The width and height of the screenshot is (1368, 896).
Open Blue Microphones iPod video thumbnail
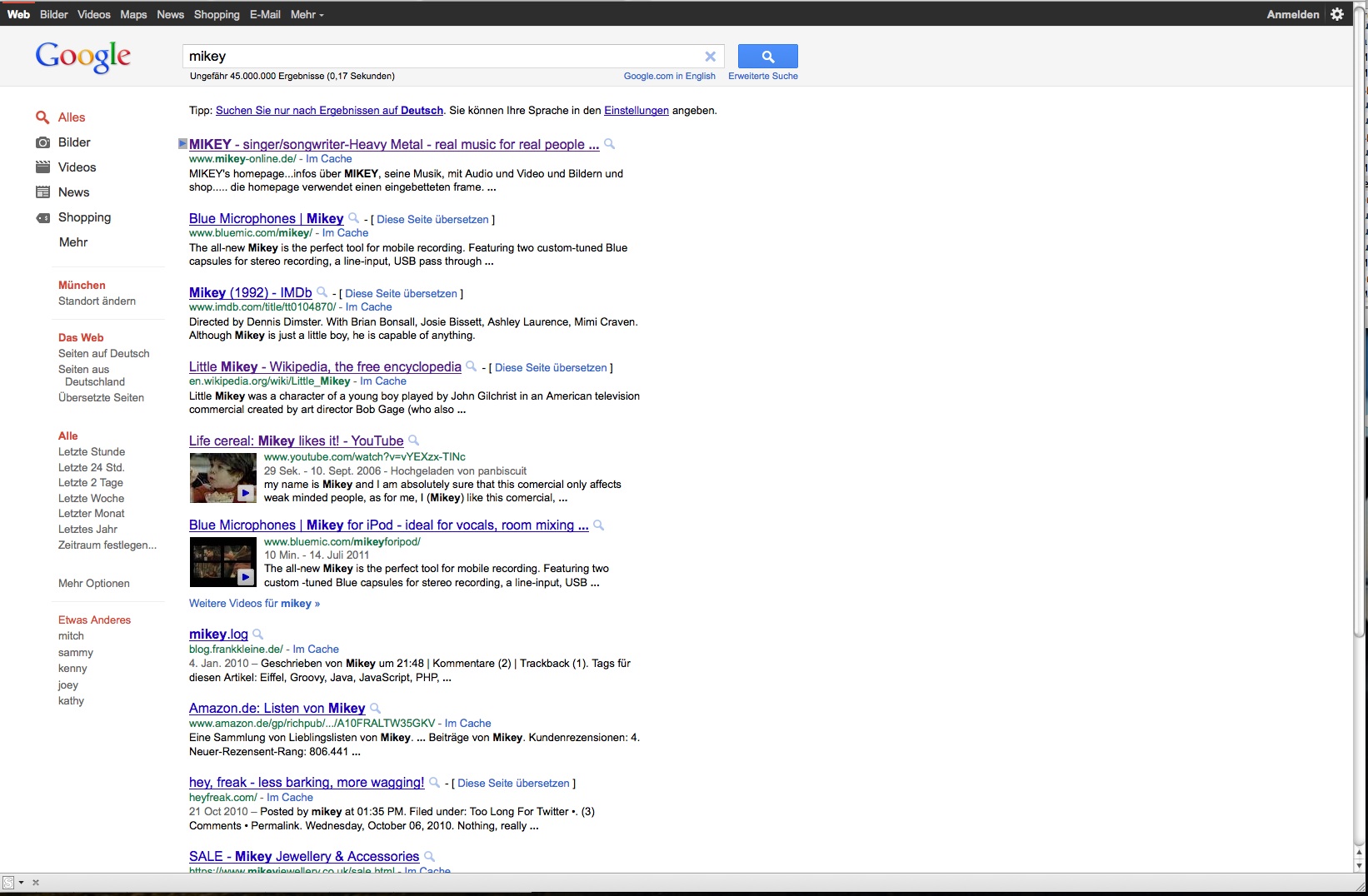222,562
